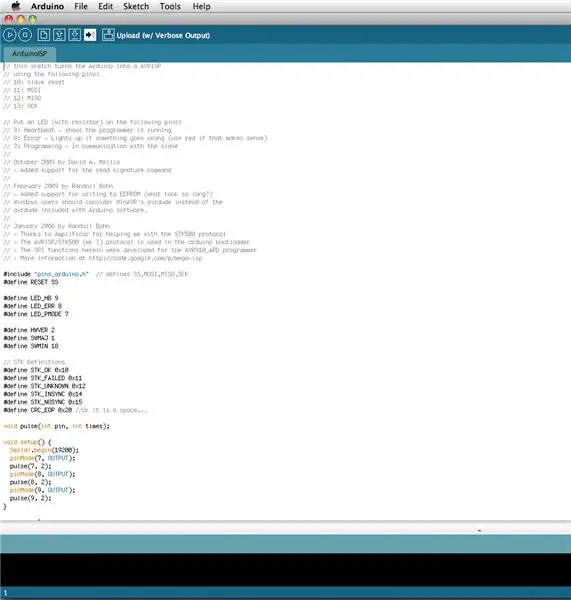Click the Stop toolbar icon
Viewport: 571px width, 600px height.
pos(25,35)
